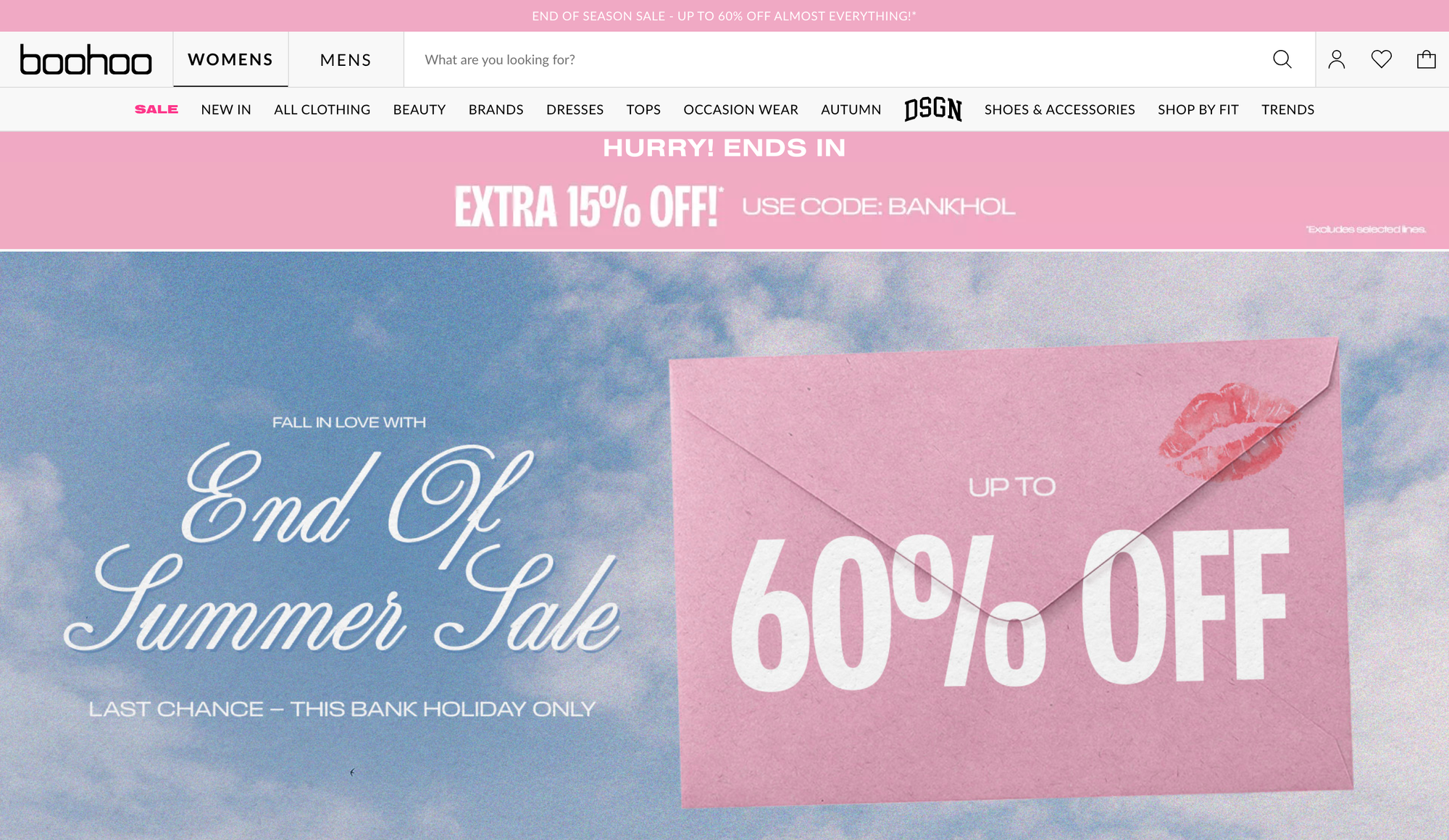Screen dimensions: 1449x840
Task: Open the OCCASION WEAR category
Action: pyautogui.click(x=740, y=109)
